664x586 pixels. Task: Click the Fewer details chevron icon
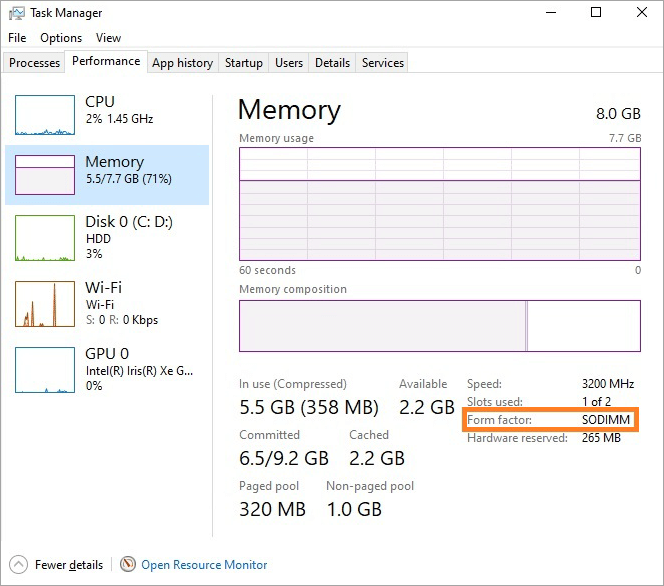point(18,564)
